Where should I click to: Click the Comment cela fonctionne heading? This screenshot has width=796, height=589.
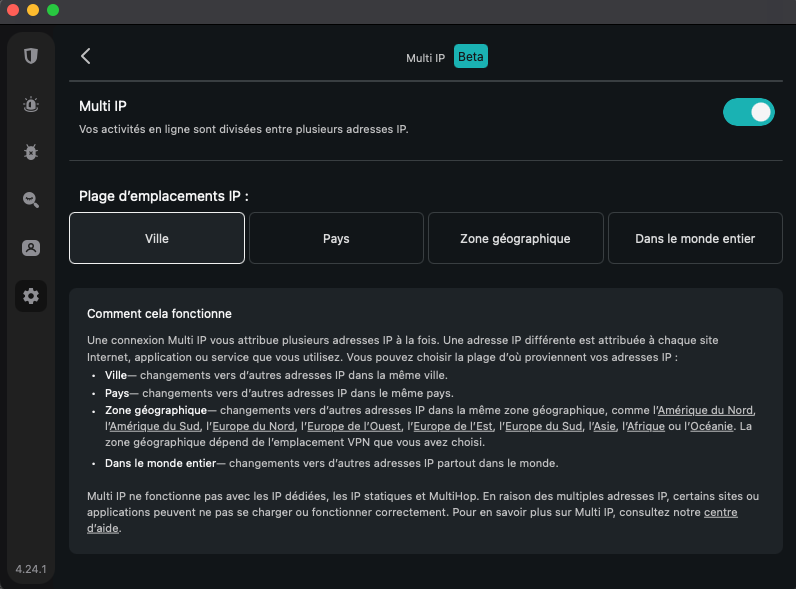click(x=159, y=314)
